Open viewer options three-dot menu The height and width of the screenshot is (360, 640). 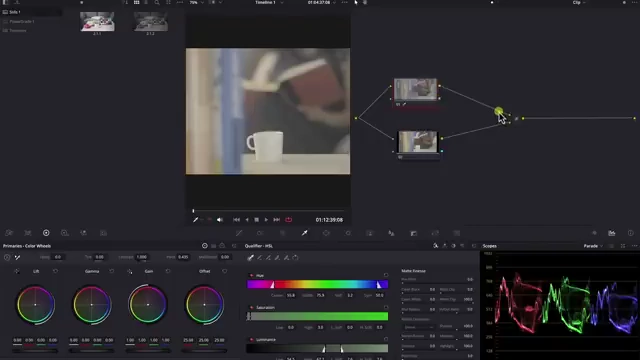[x=345, y=2]
